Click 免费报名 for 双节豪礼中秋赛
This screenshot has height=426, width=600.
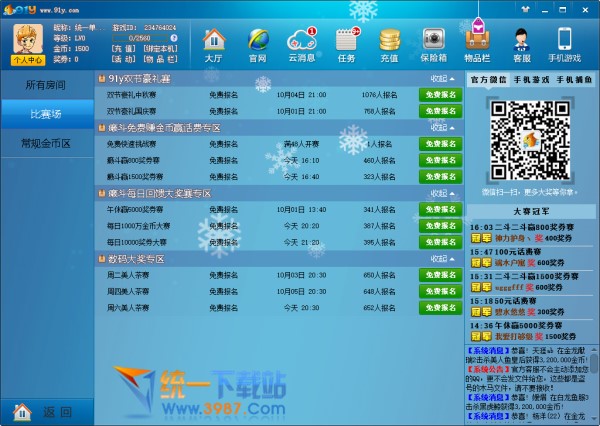pos(439,95)
